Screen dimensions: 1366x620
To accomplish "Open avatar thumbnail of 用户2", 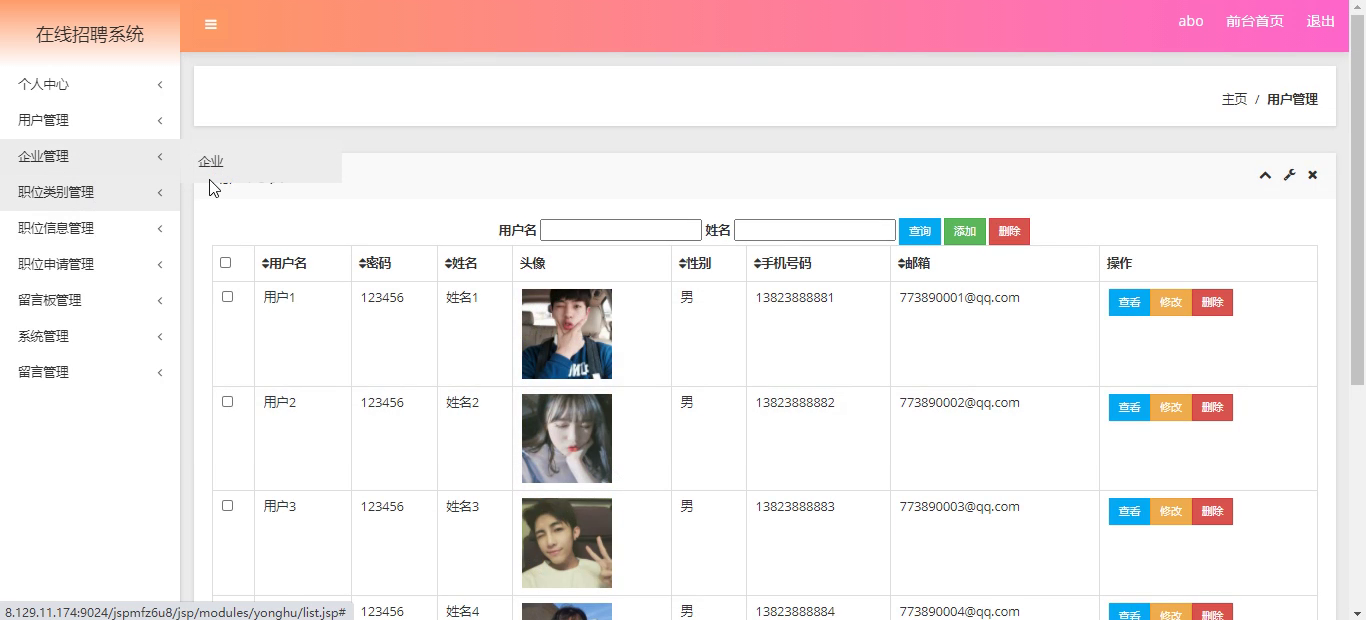I will [567, 438].
